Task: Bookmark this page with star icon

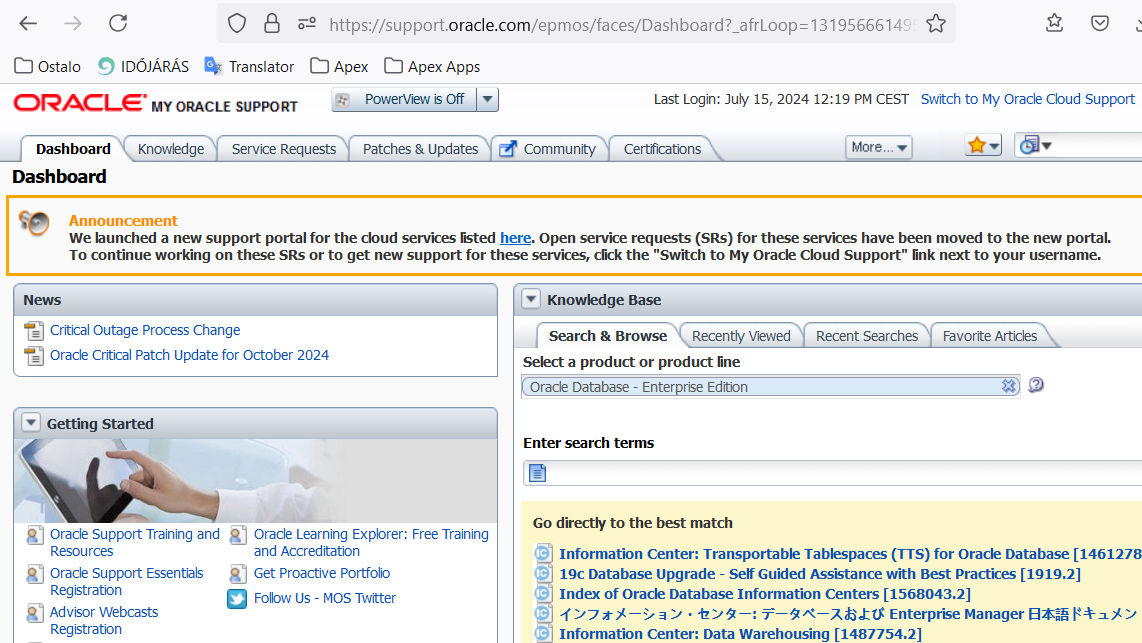Action: (x=936, y=23)
